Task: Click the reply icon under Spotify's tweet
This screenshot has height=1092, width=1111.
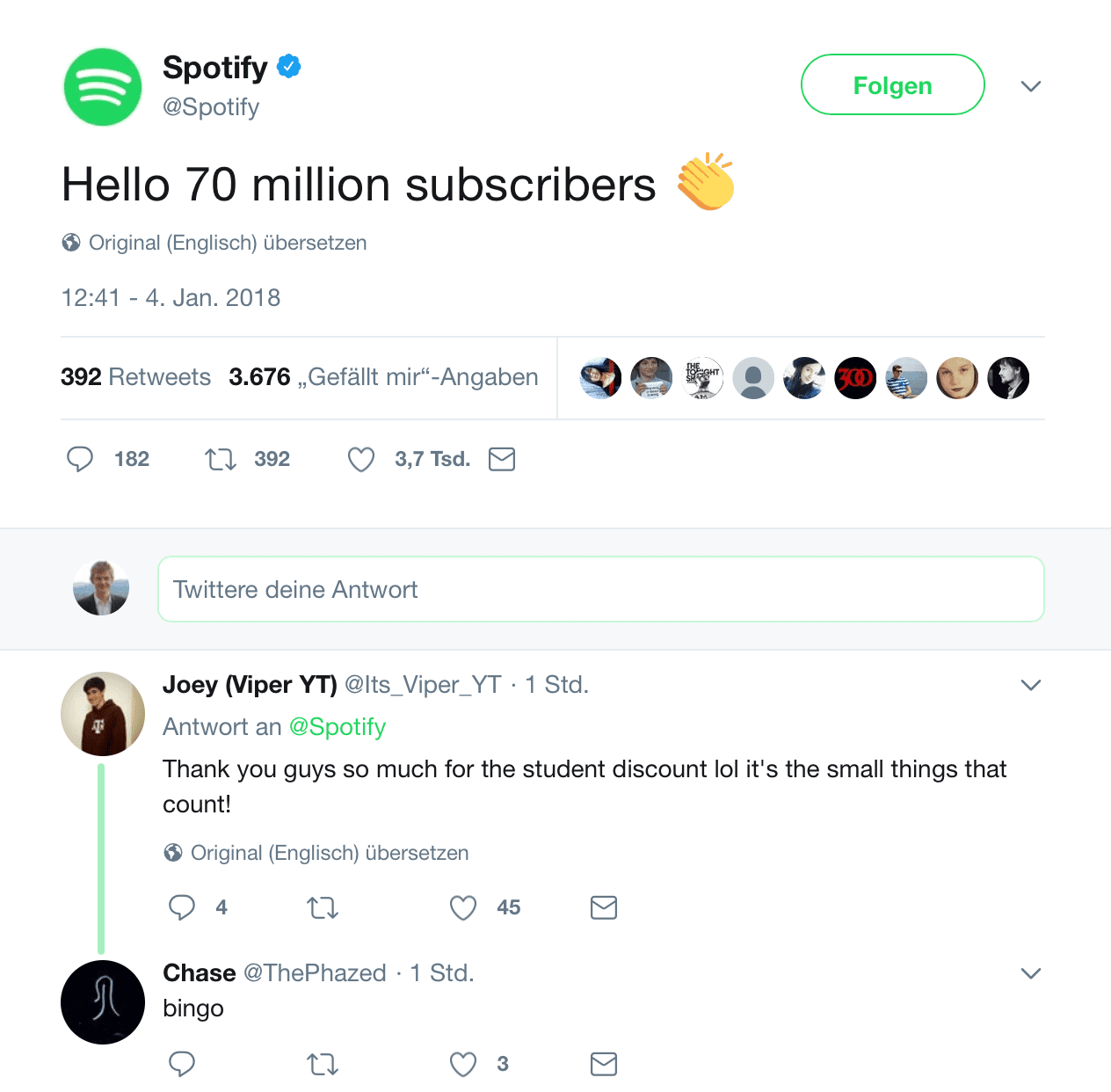Action: [x=80, y=459]
